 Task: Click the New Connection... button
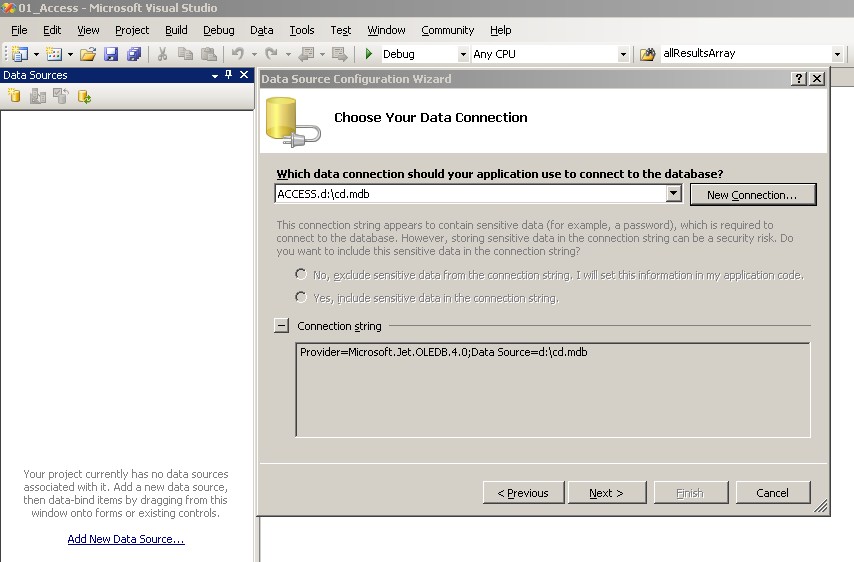[753, 194]
